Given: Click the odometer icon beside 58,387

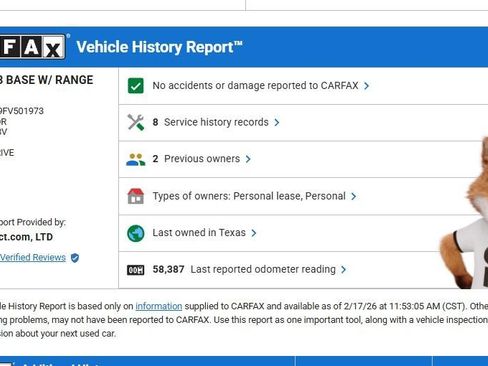Looking at the screenshot, I should 136,270.
